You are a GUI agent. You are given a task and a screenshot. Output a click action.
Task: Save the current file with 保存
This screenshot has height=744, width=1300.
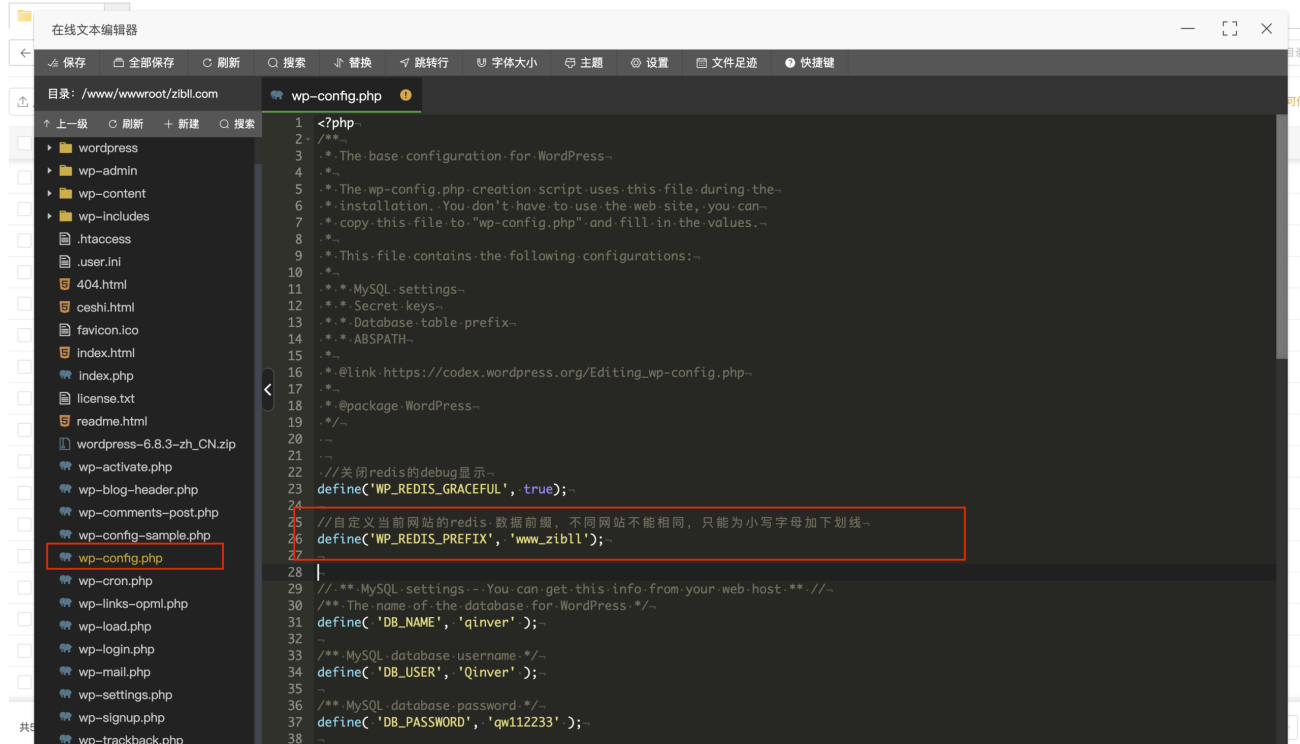point(66,62)
